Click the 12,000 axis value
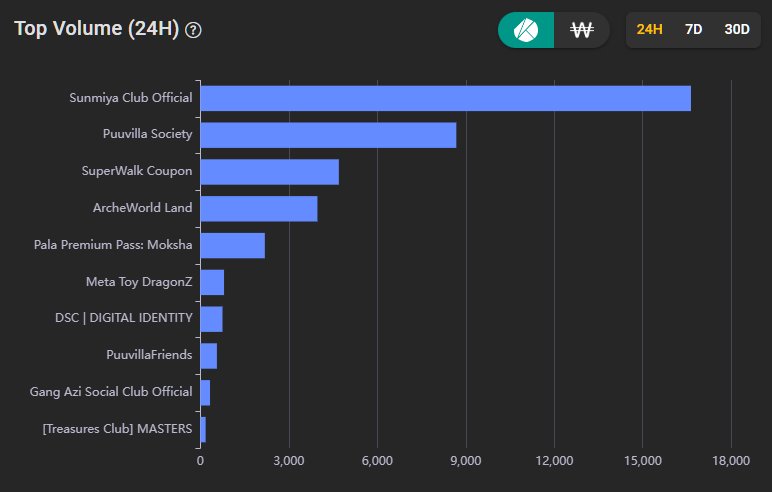 point(554,461)
